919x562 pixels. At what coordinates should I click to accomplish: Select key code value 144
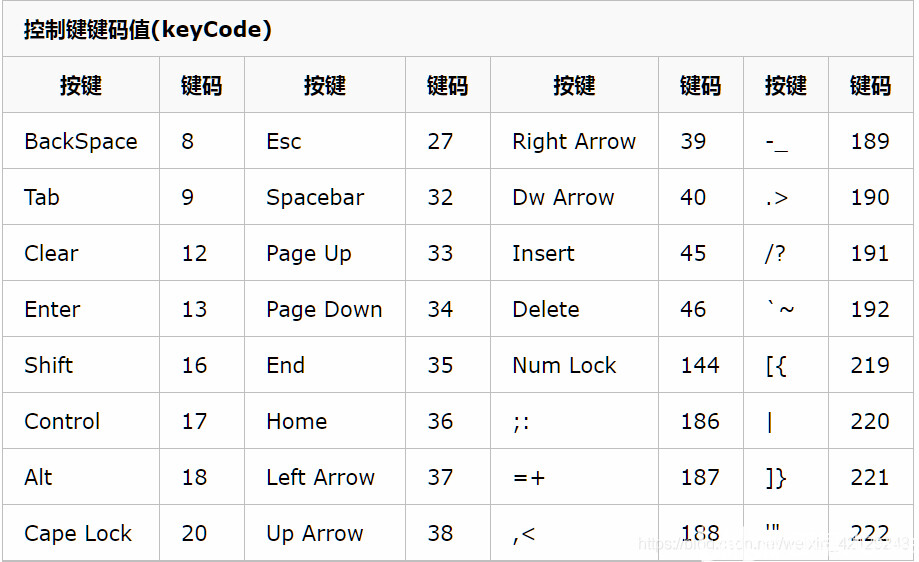click(x=701, y=365)
